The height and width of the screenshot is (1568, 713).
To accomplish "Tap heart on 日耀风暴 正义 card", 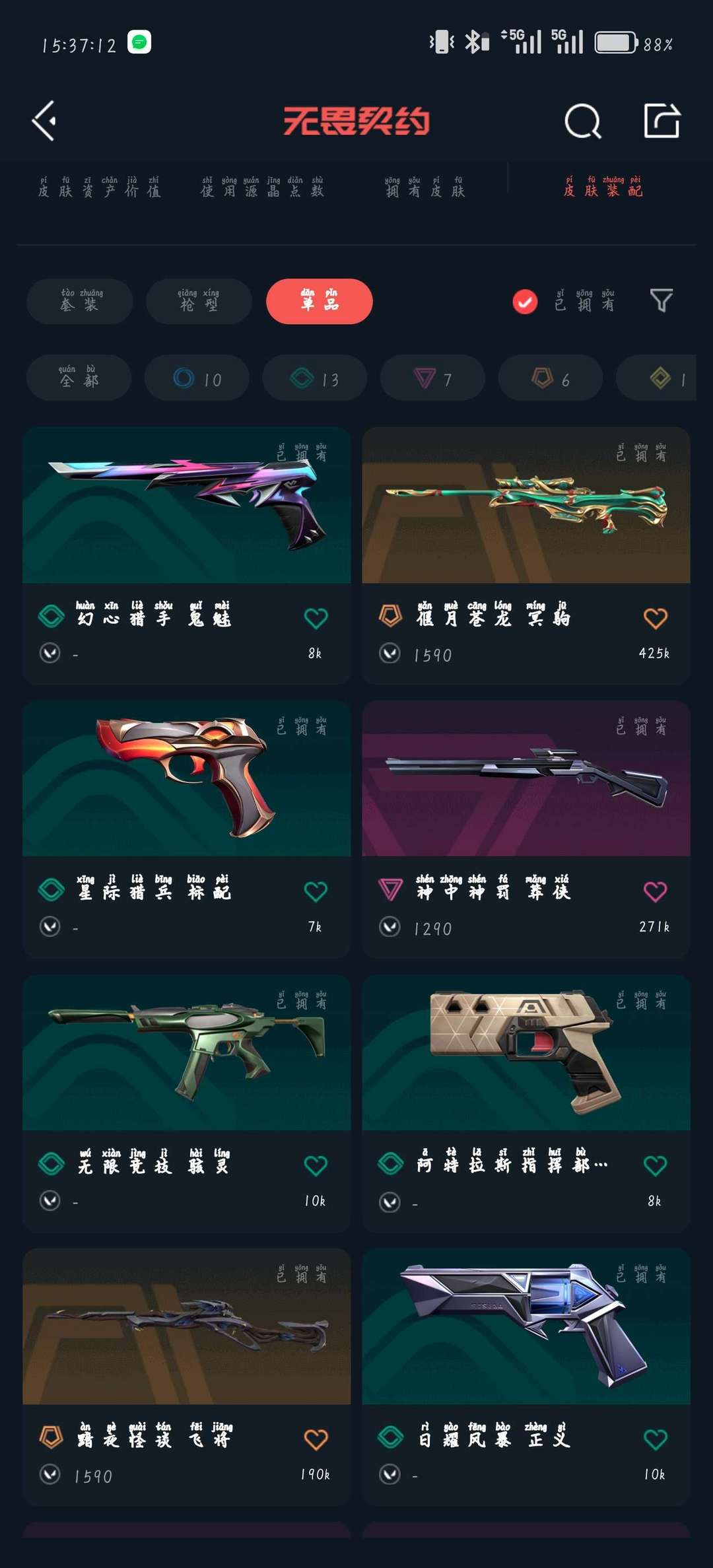I will (x=655, y=1439).
